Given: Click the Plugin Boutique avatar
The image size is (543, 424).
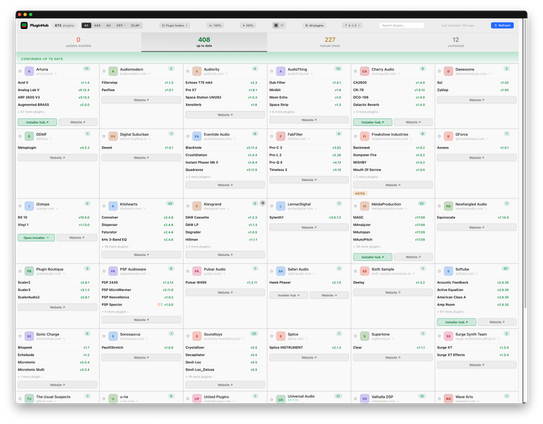Looking at the screenshot, I should tap(29, 271).
